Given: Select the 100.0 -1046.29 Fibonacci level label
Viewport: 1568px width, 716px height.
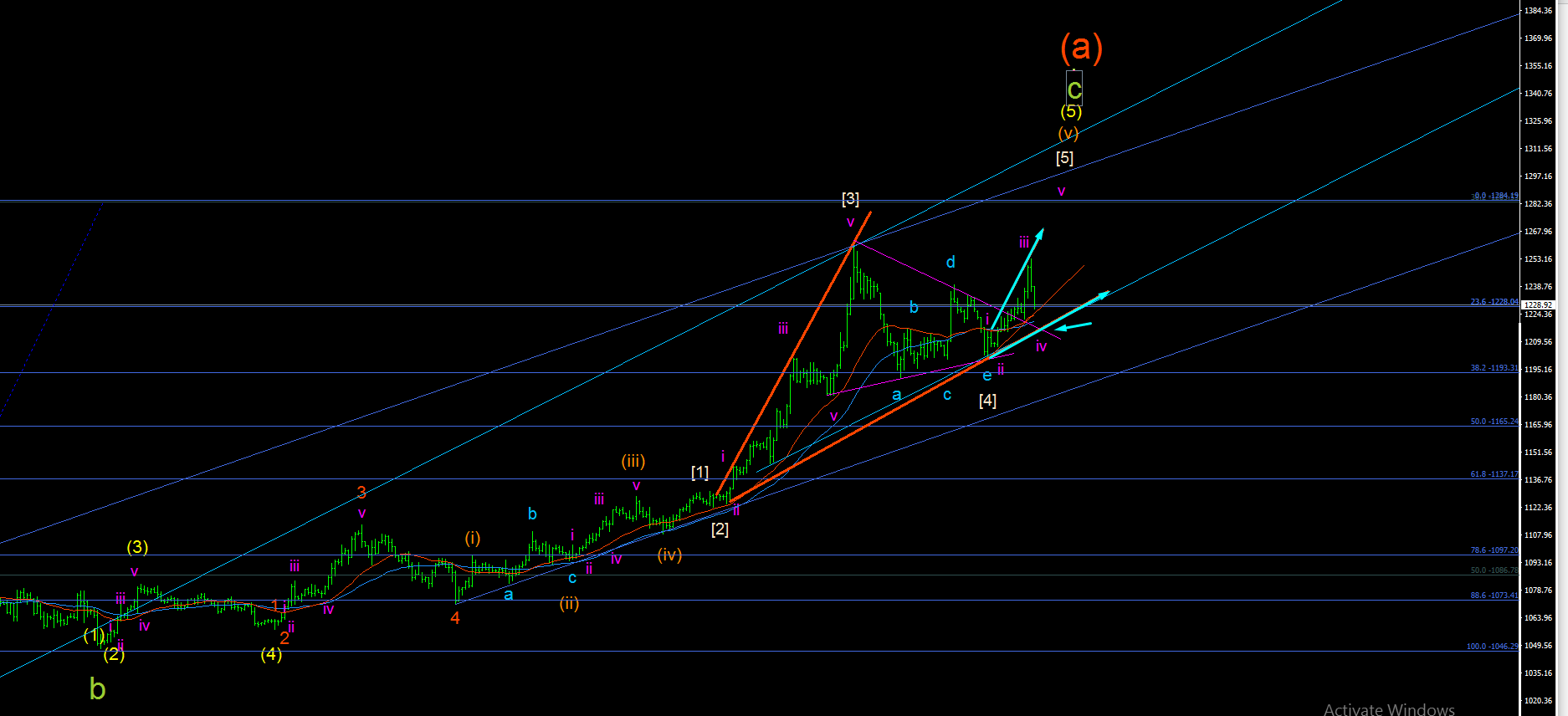Looking at the screenshot, I should 1493,647.
